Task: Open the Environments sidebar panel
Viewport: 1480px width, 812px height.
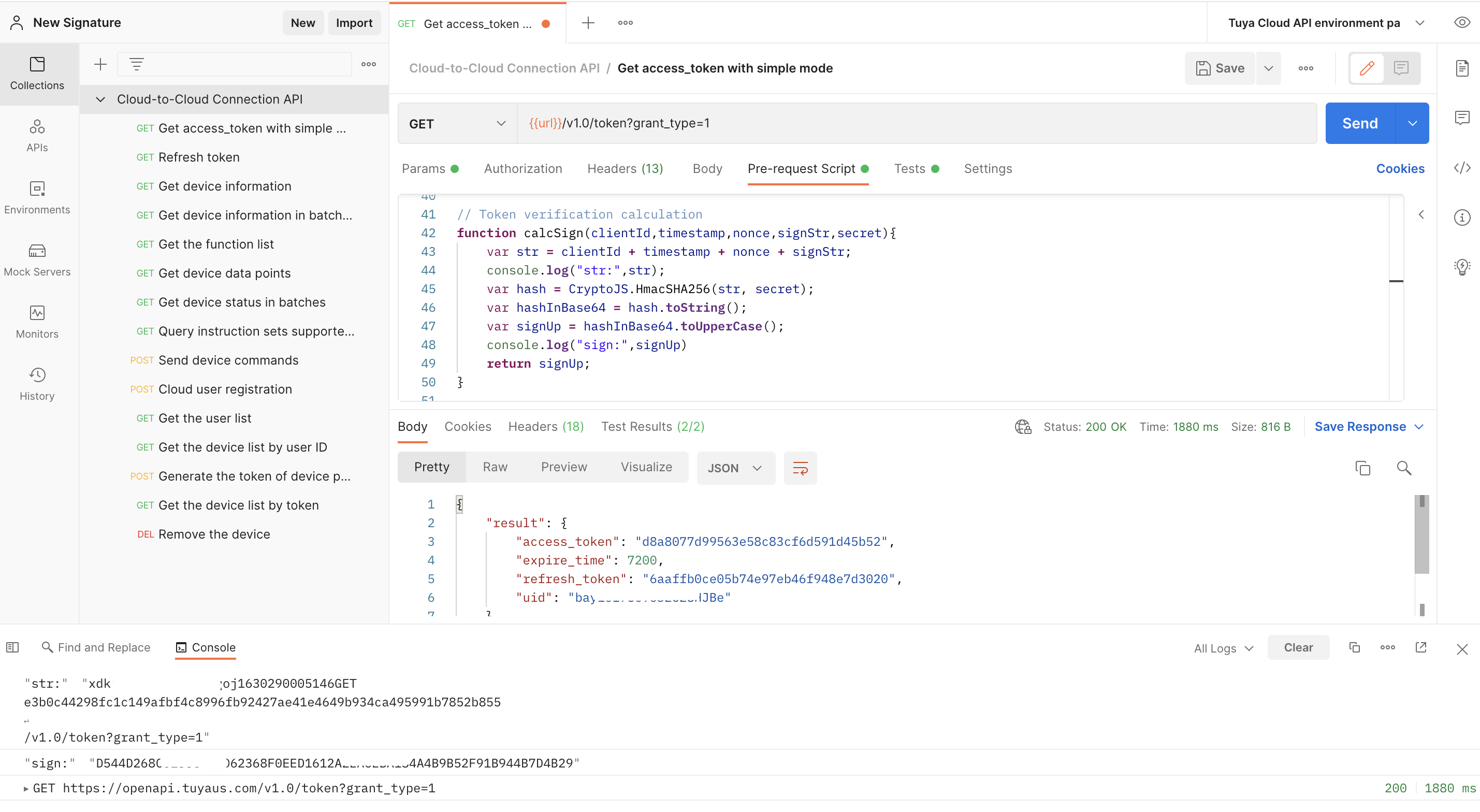Action: pyautogui.click(x=37, y=198)
